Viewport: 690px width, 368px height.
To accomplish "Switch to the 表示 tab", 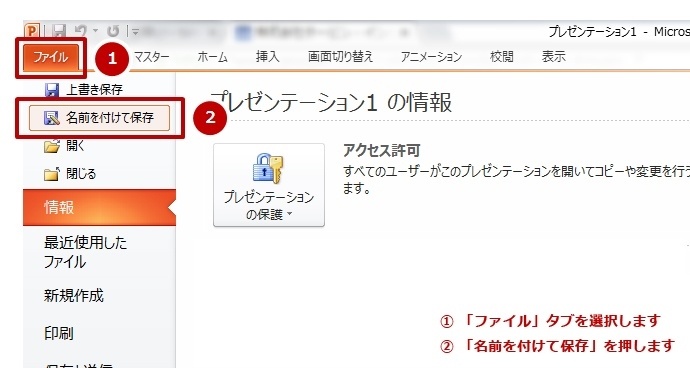I will 554,57.
